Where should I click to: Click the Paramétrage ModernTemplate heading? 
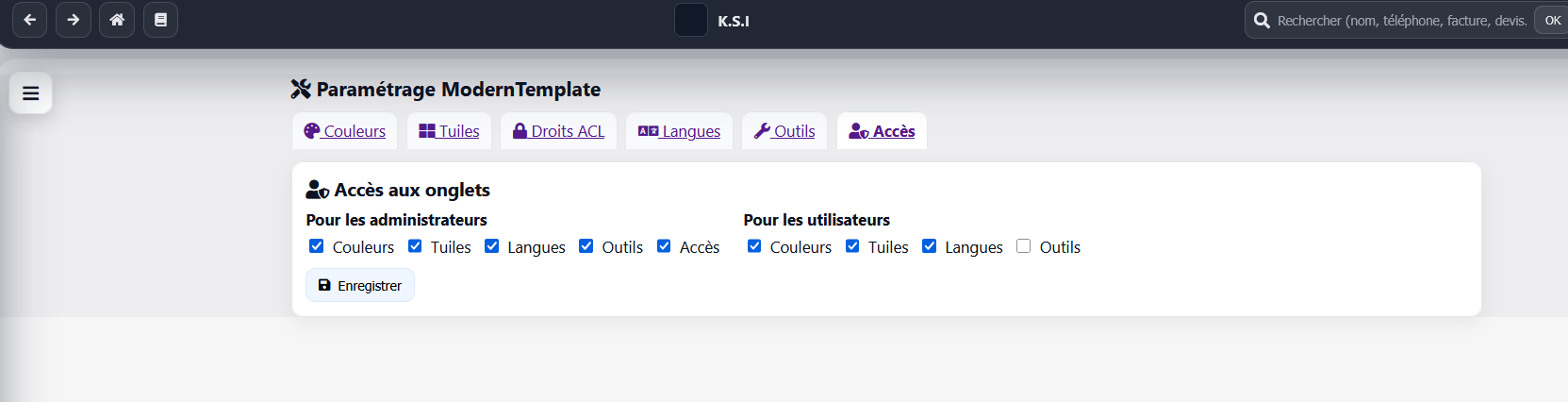coord(446,90)
